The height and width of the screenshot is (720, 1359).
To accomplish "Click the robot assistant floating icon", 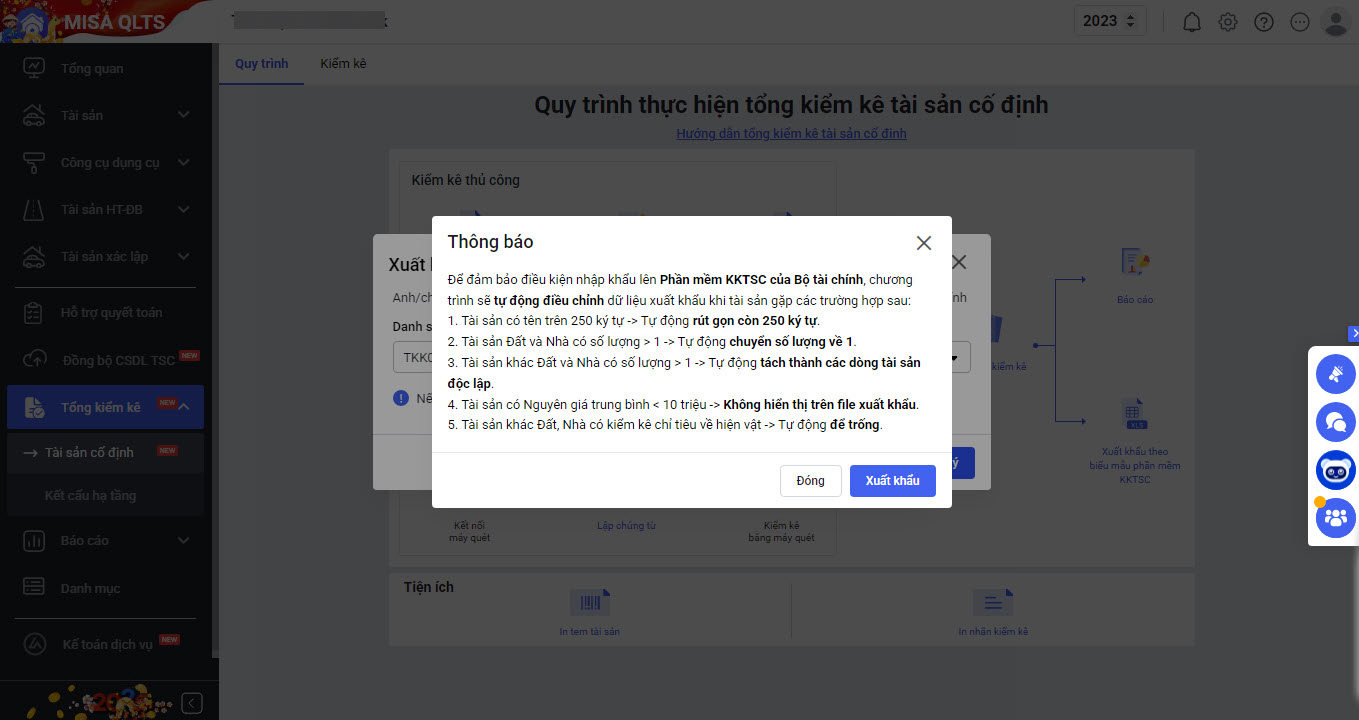I will pyautogui.click(x=1335, y=470).
